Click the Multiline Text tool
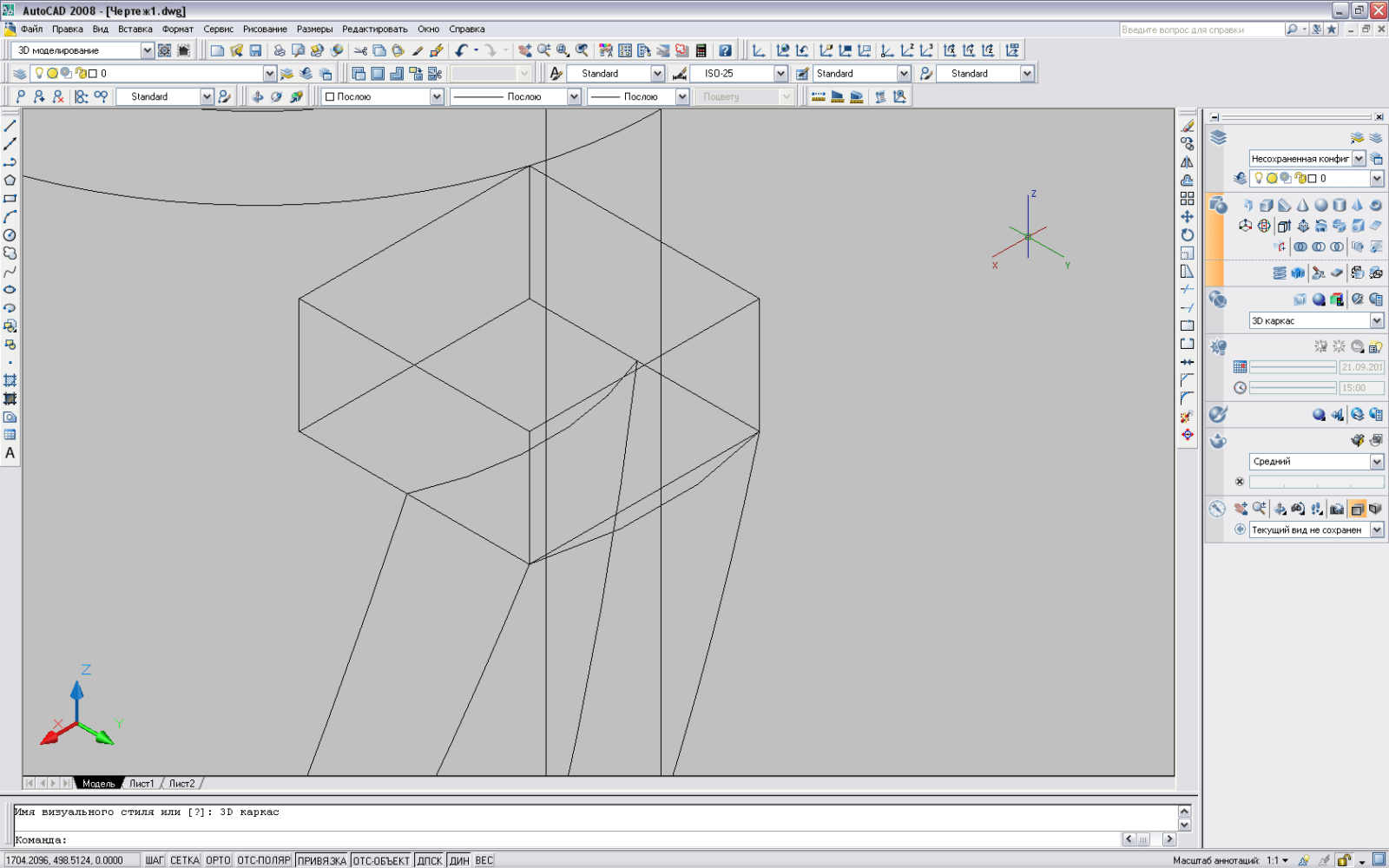 point(10,453)
